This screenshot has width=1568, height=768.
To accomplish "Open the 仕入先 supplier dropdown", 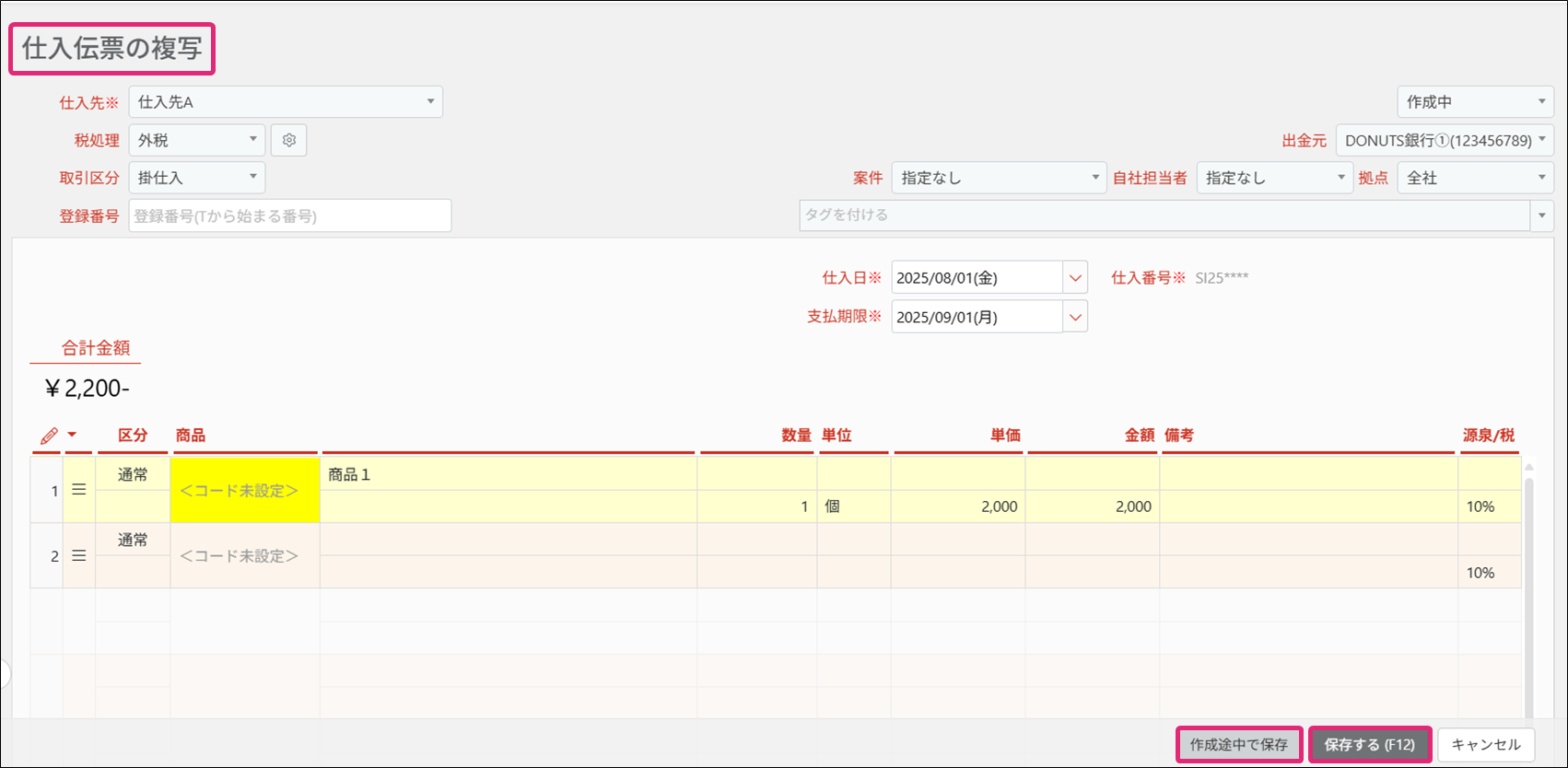I will coord(286,102).
